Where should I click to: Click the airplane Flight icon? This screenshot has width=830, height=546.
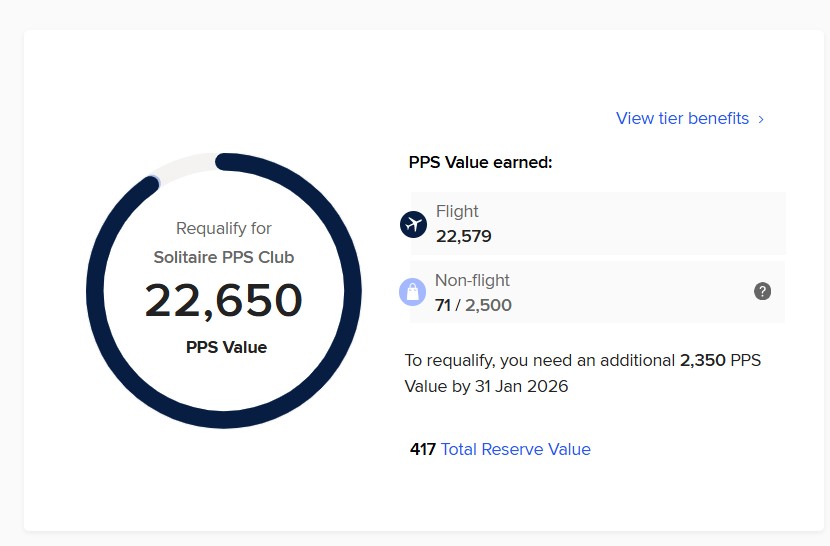pyautogui.click(x=413, y=224)
